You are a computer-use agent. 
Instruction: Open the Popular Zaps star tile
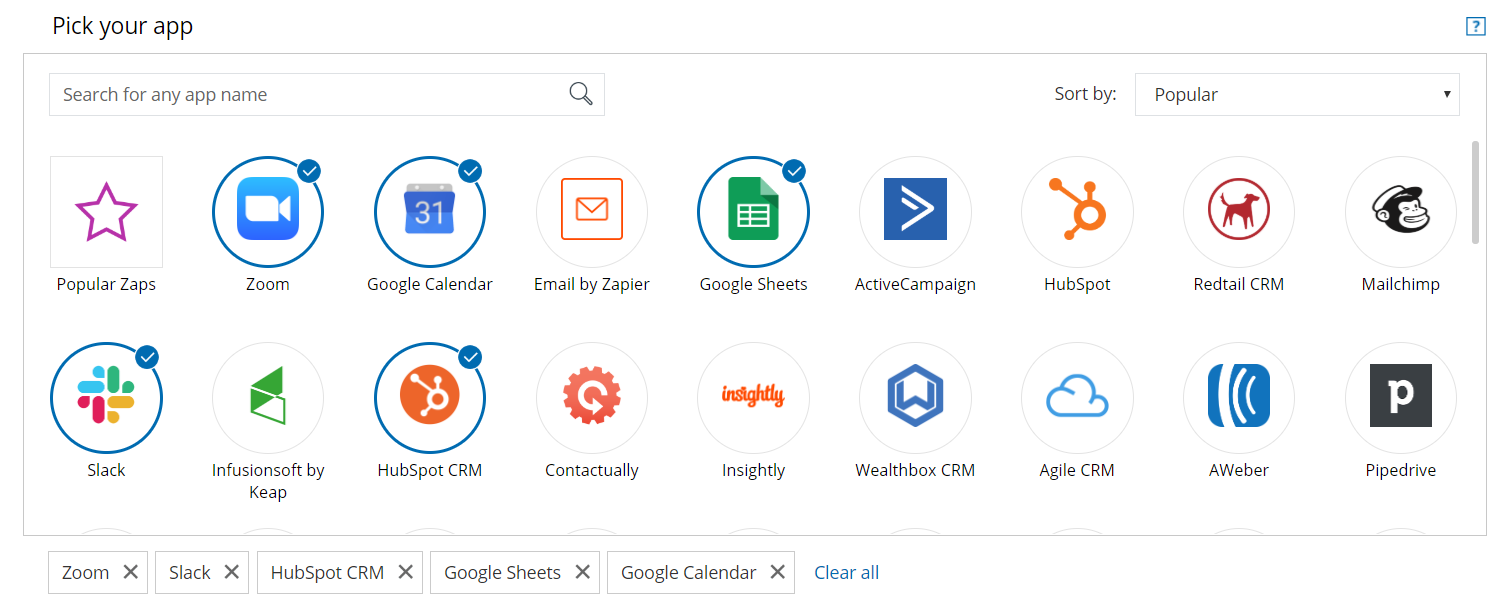tap(106, 212)
